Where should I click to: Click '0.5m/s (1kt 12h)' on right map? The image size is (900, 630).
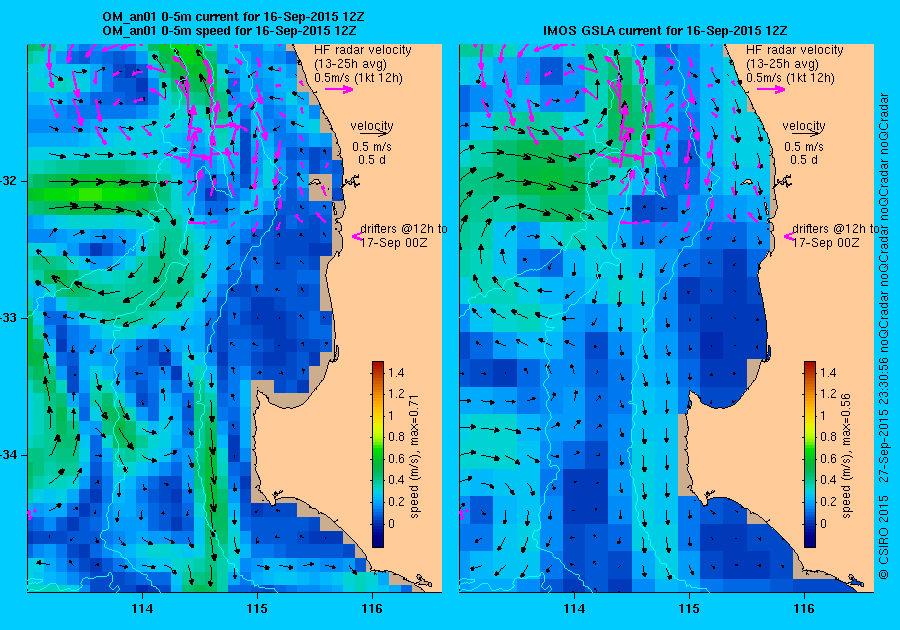coord(790,78)
